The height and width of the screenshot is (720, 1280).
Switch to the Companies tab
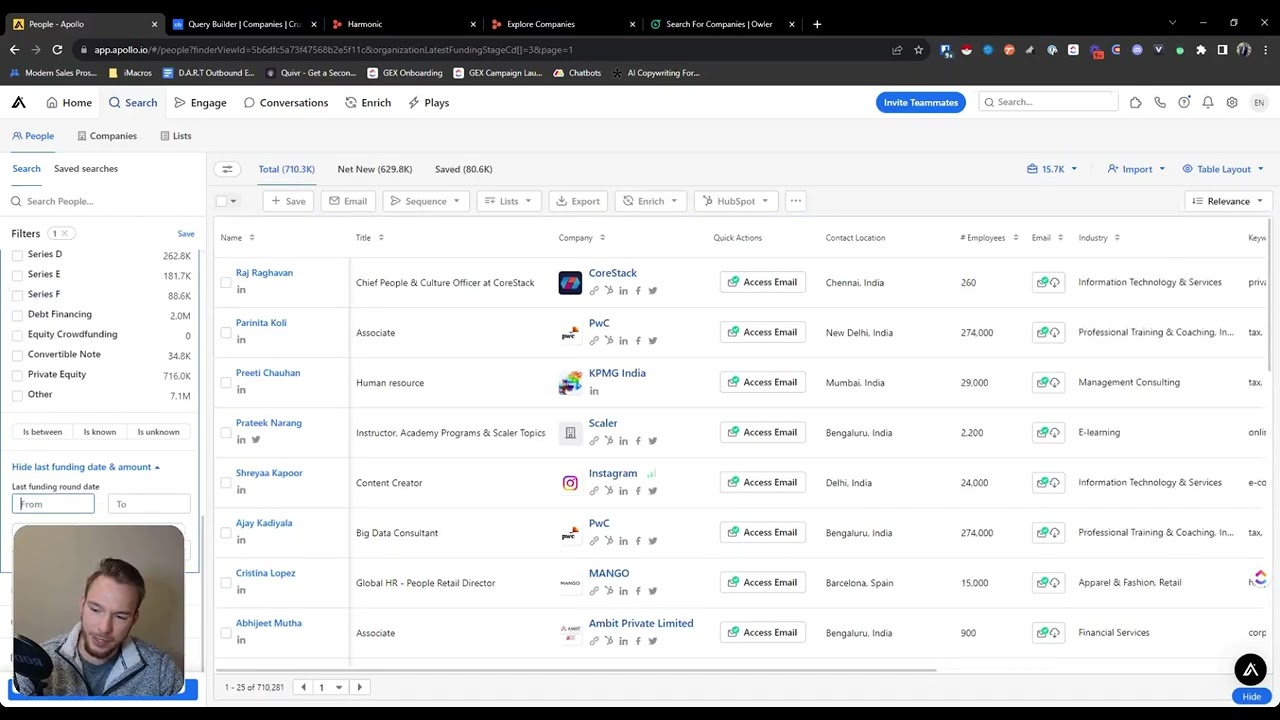pyautogui.click(x=107, y=136)
